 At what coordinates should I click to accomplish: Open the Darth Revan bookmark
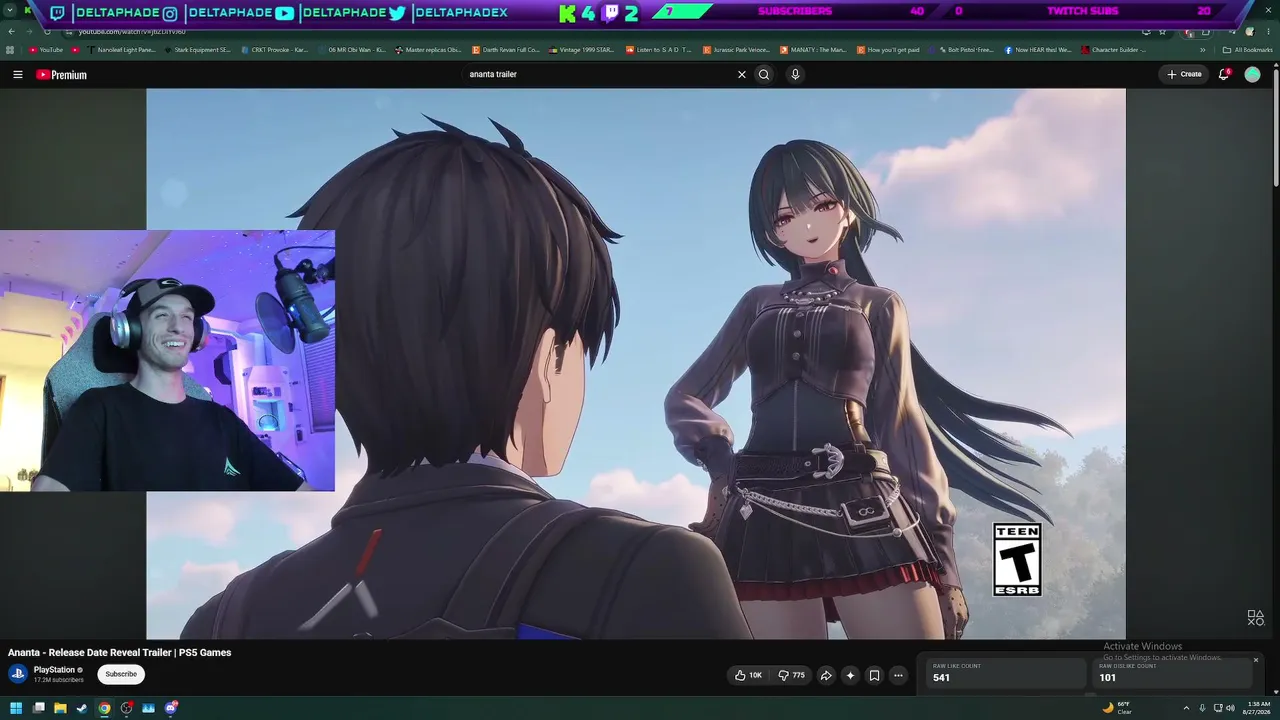pos(505,50)
